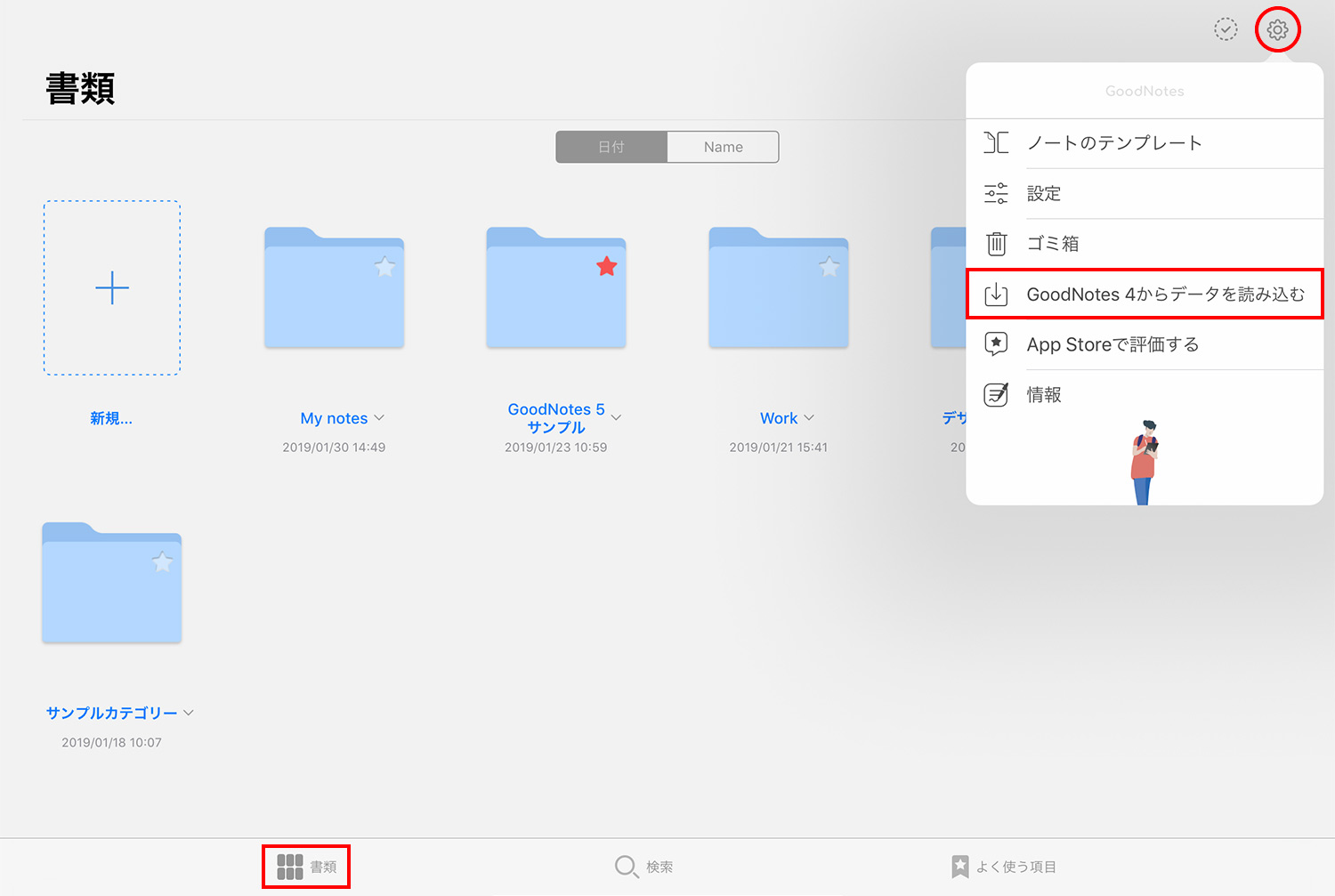1335x896 pixels.
Task: Open the settings gear menu
Action: [1277, 30]
